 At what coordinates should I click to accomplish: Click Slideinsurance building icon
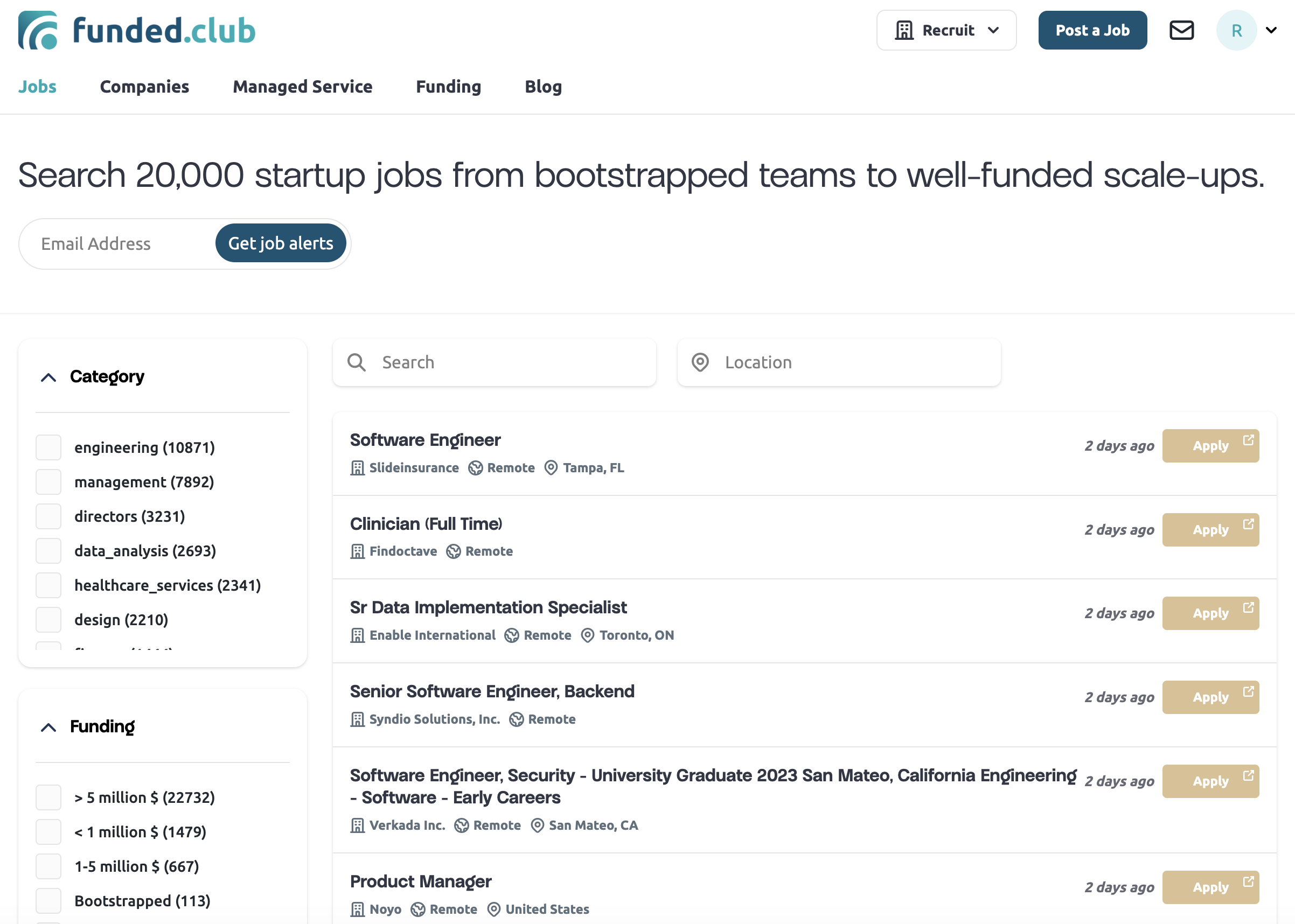[357, 468]
